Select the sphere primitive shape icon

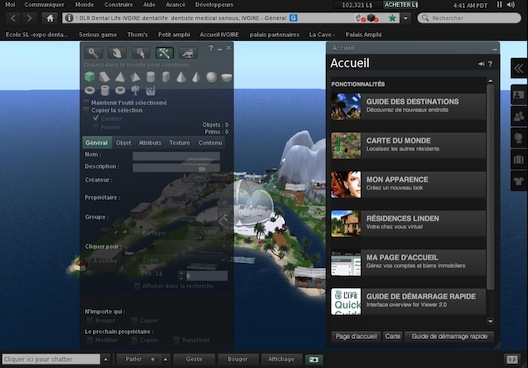(211, 77)
